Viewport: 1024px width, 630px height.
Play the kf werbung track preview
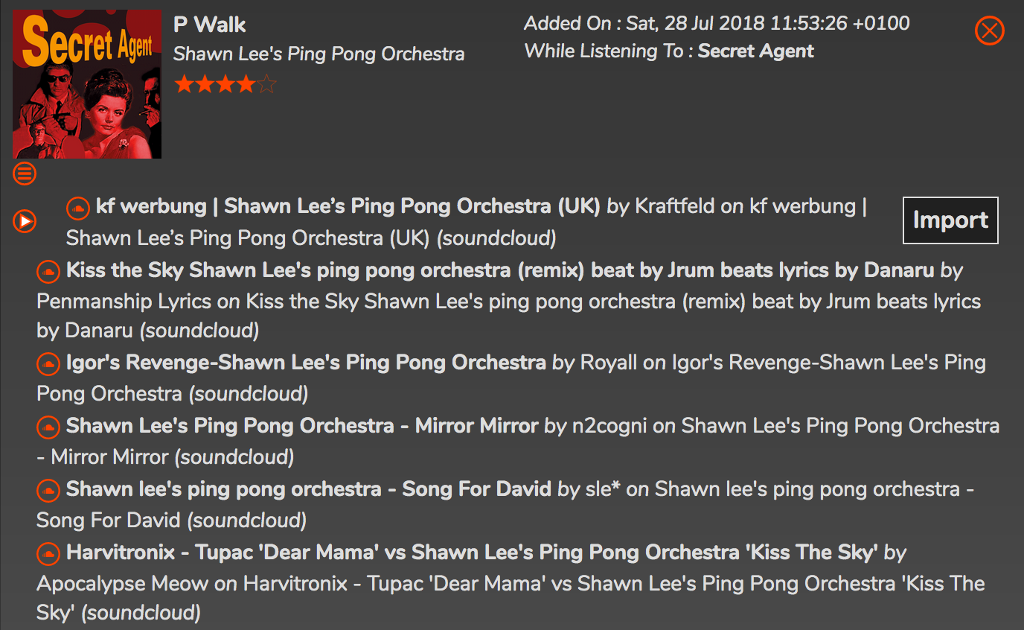[x=24, y=221]
